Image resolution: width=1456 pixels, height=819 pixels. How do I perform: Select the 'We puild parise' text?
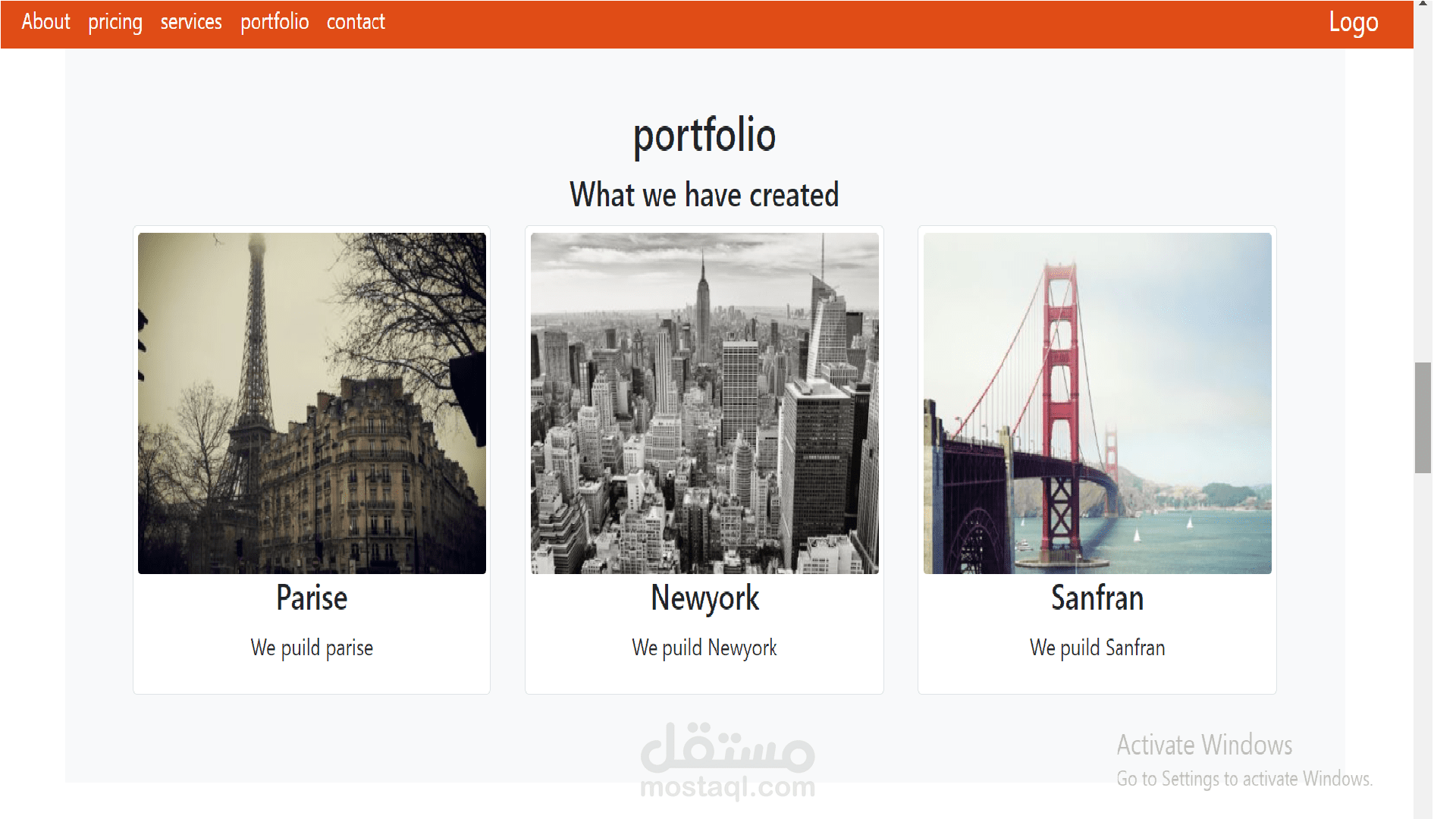tap(312, 648)
